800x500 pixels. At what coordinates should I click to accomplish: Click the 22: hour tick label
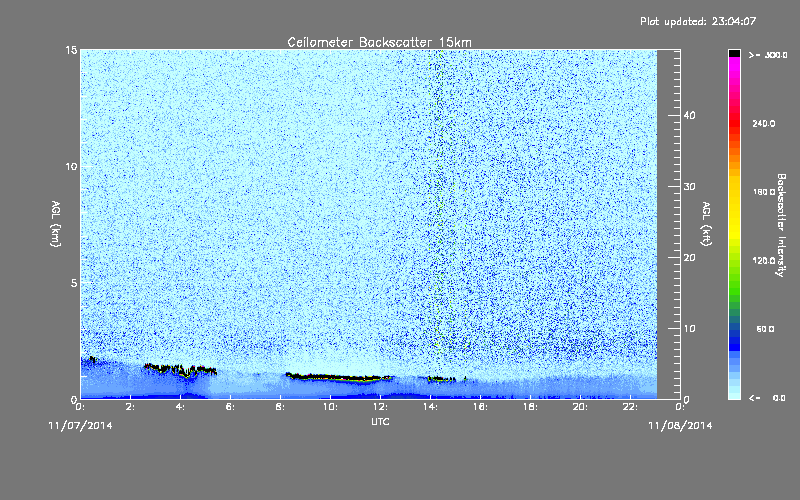click(x=630, y=407)
